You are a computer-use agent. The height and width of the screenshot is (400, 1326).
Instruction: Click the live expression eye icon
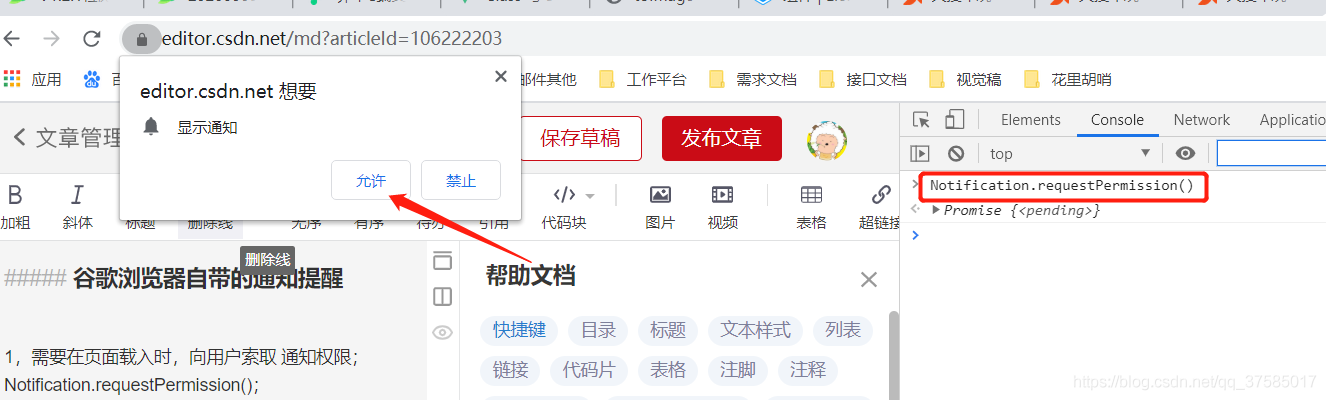coord(1186,154)
